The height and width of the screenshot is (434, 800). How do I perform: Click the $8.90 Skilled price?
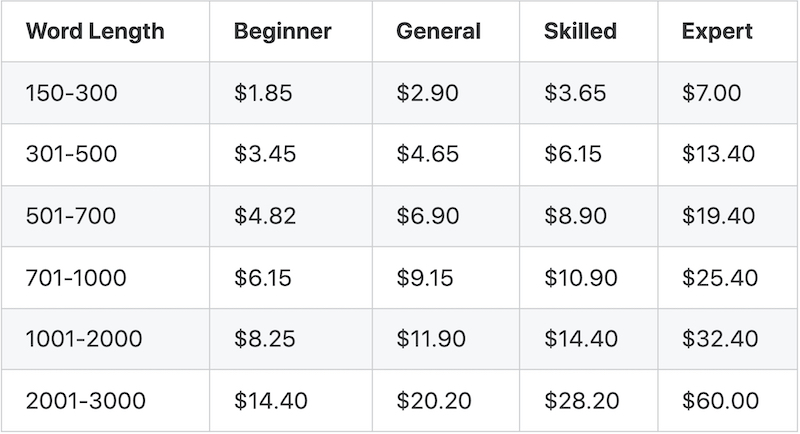(576, 216)
